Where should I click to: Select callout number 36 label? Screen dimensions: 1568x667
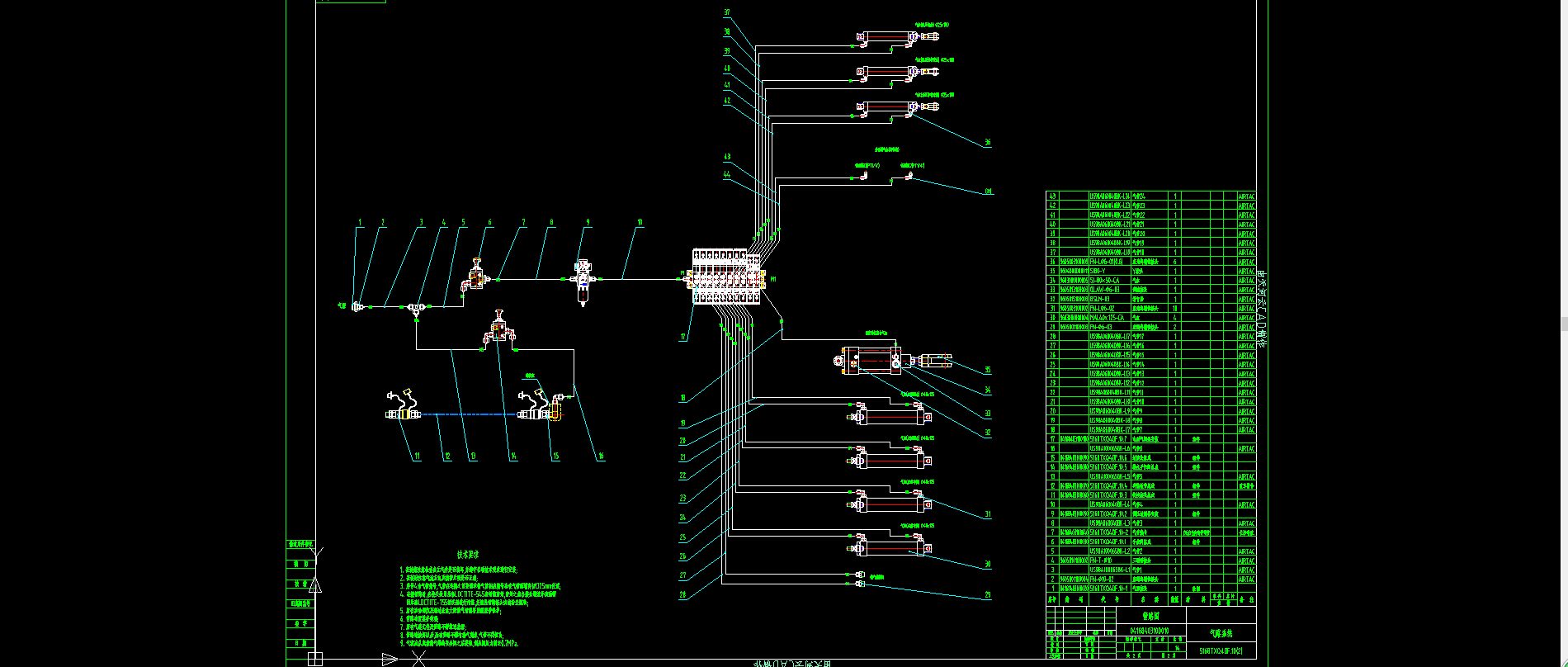click(x=987, y=142)
